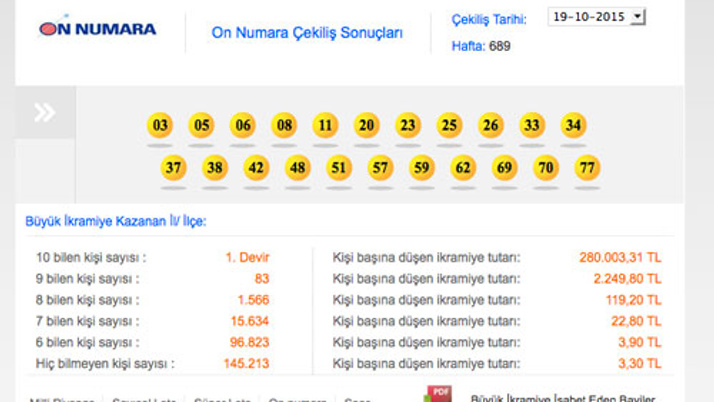Select lottery ball number 34
Image resolution: width=714 pixels, height=402 pixels.
coord(573,125)
